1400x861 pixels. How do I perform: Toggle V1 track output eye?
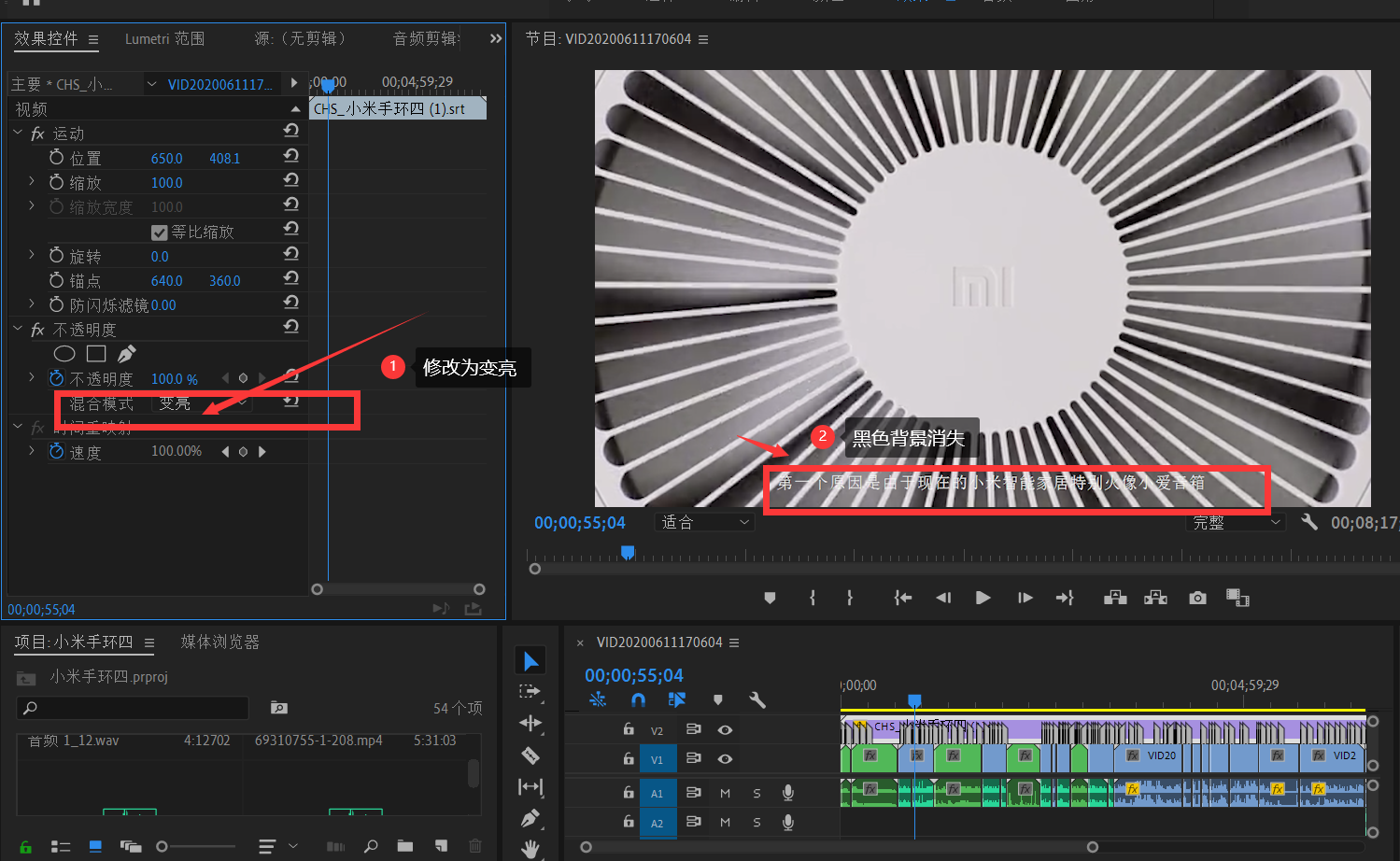pos(725,759)
